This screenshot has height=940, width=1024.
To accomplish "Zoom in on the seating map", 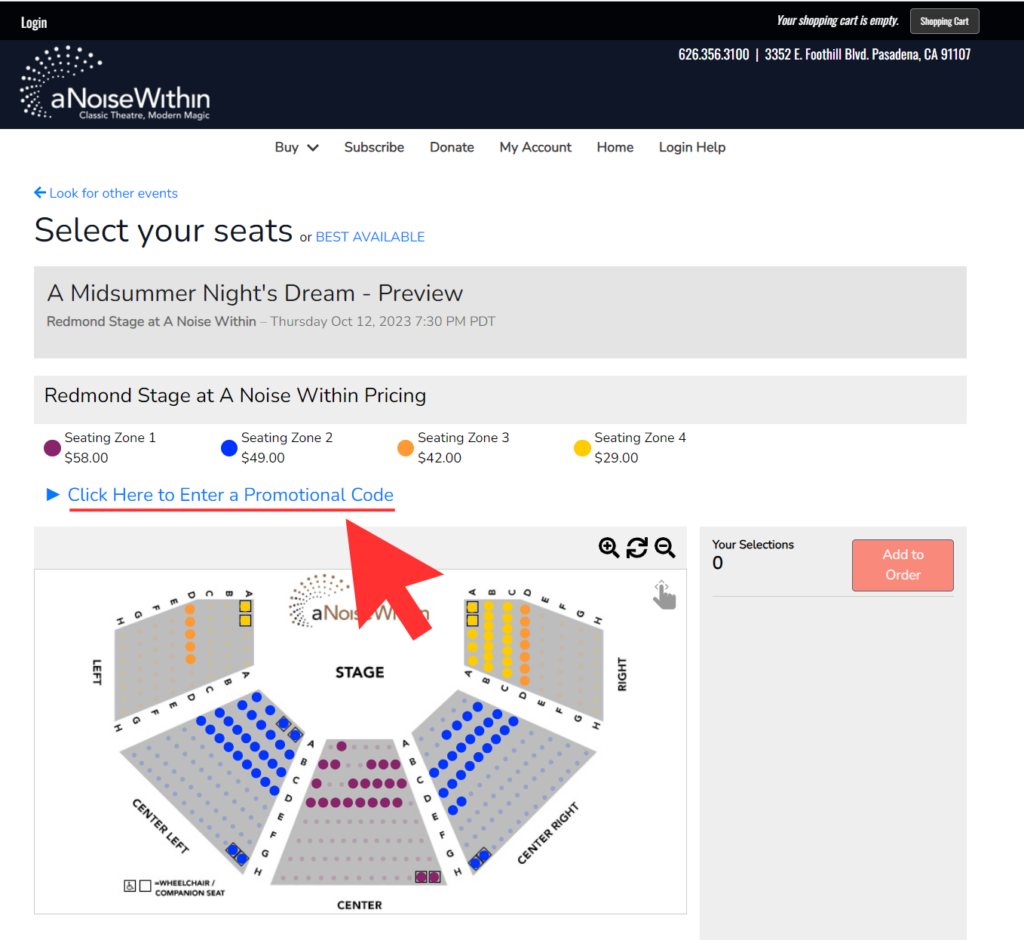I will click(x=609, y=548).
